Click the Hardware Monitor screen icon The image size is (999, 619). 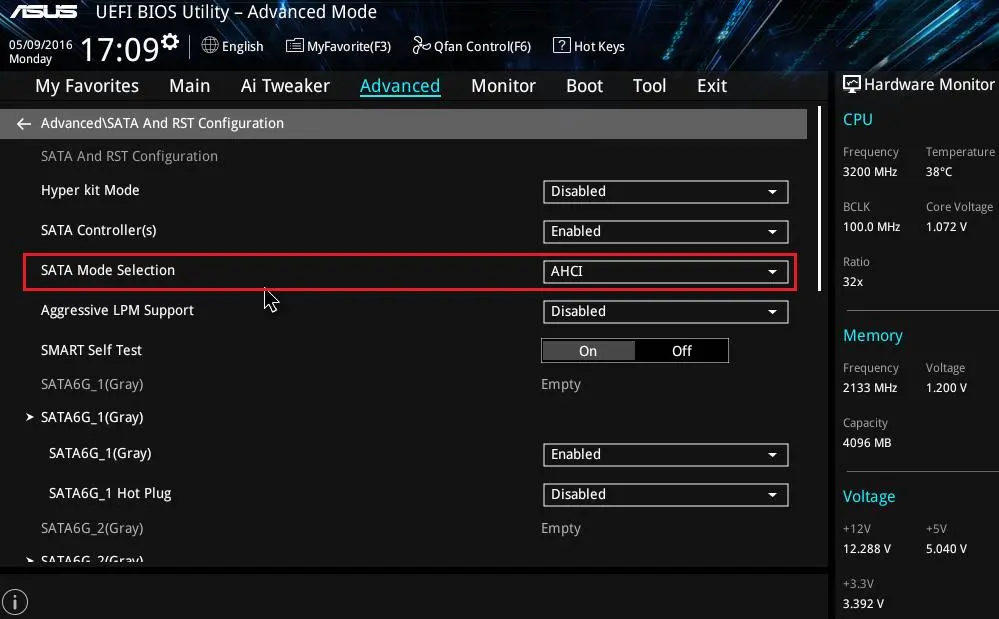tap(851, 84)
